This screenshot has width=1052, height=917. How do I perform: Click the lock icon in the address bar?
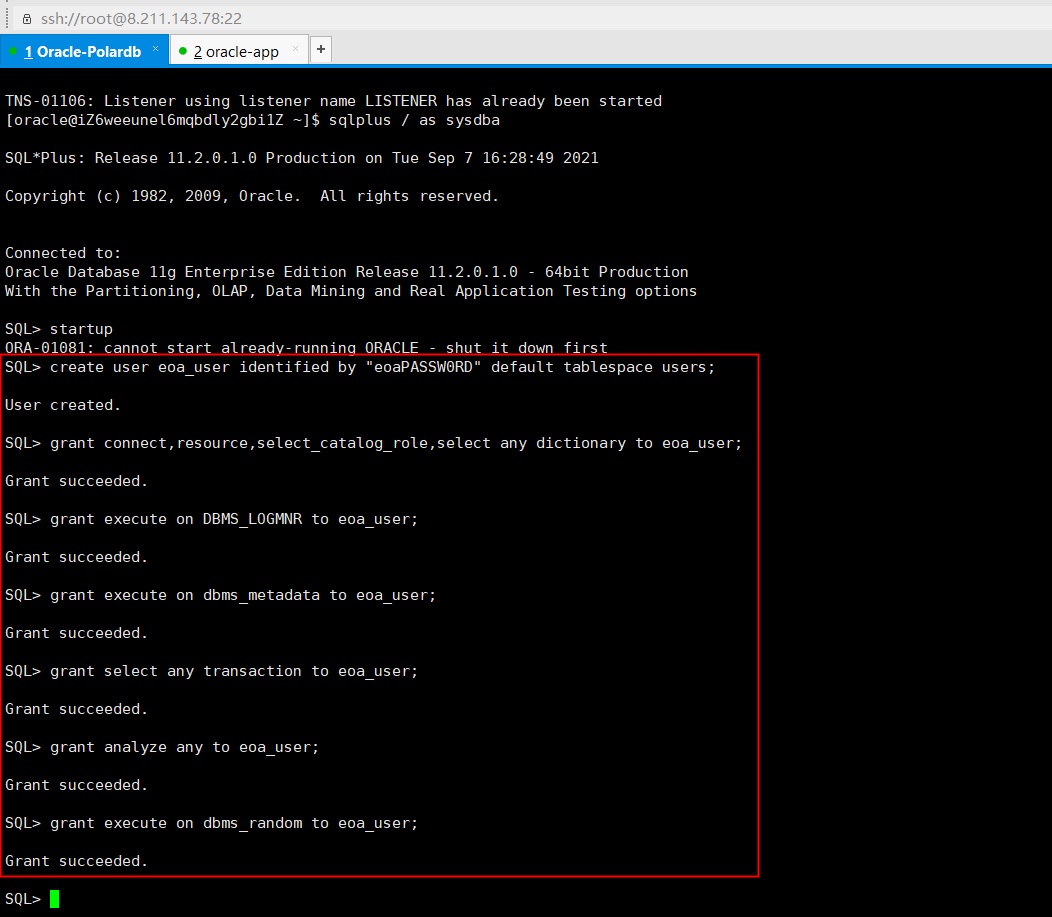coord(27,19)
